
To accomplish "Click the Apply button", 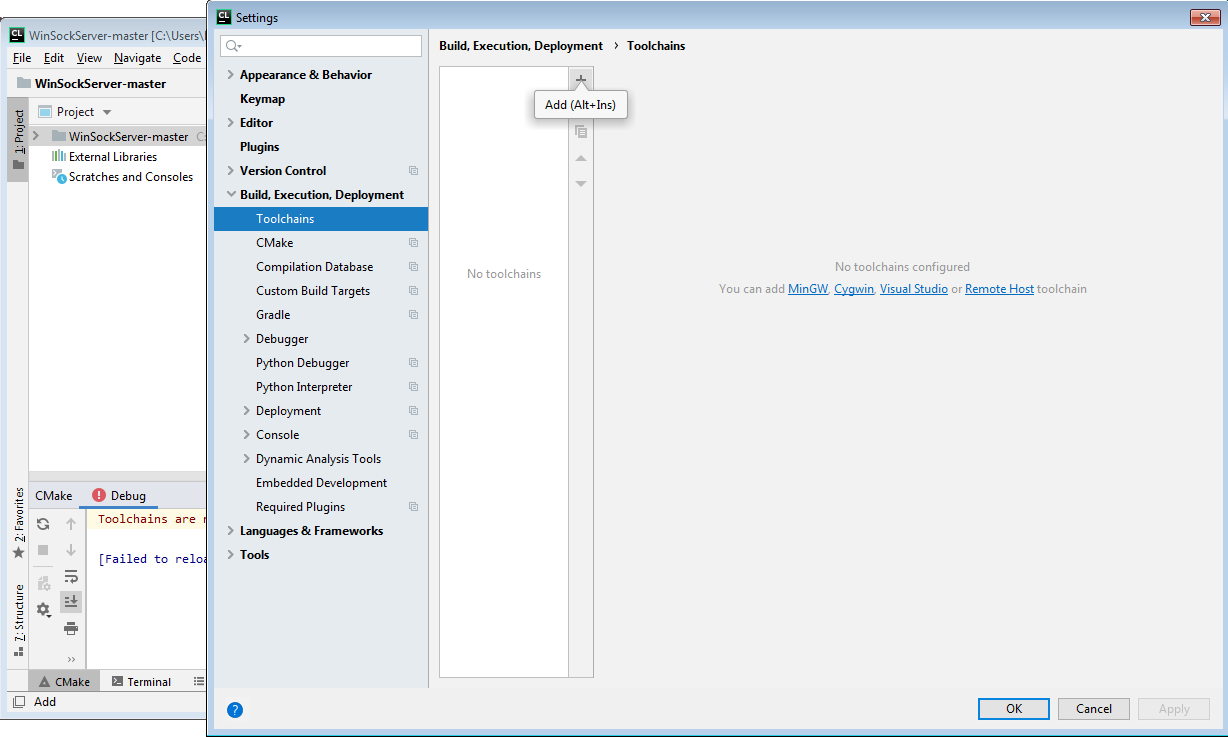I will tap(1174, 709).
